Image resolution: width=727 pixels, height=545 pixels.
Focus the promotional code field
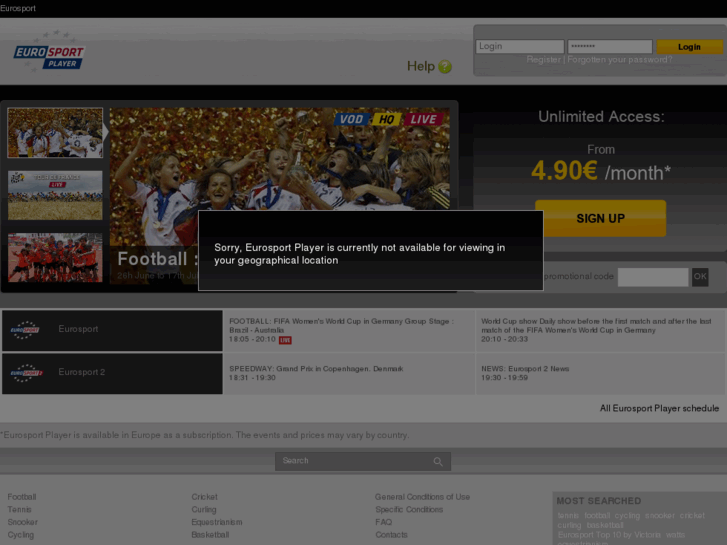pos(653,277)
